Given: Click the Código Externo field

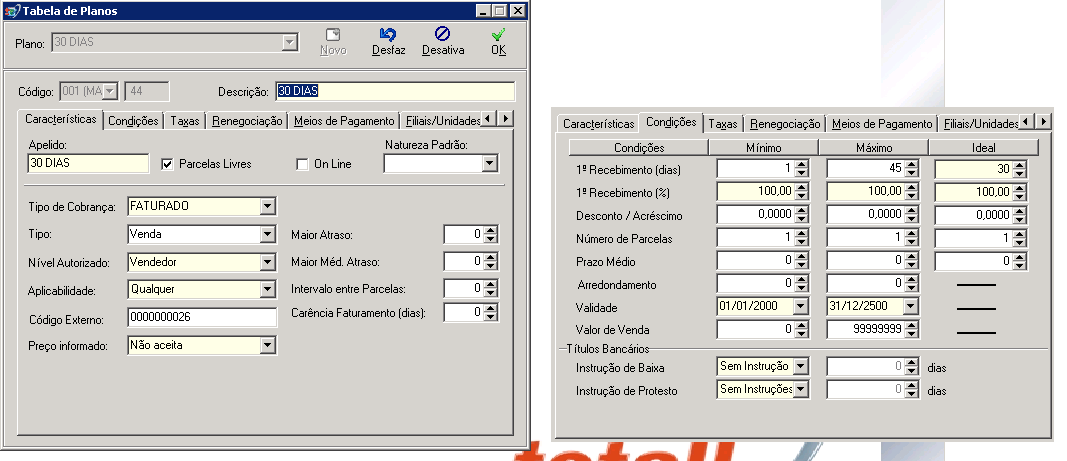Looking at the screenshot, I should click(x=202, y=317).
